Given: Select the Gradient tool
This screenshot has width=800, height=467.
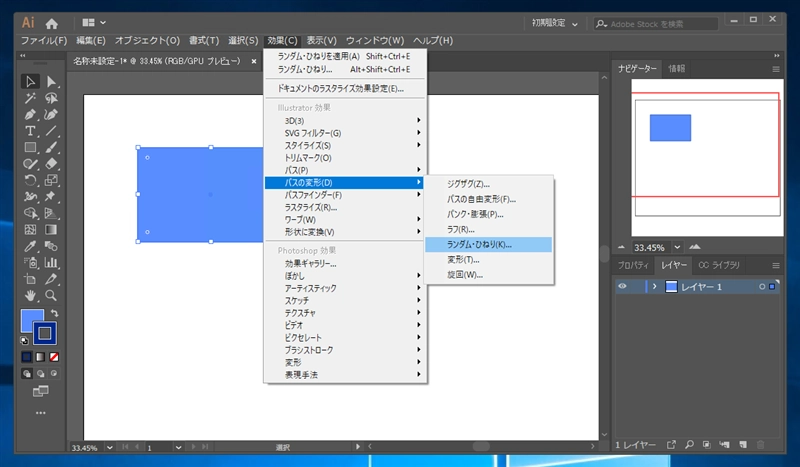Looking at the screenshot, I should click(x=51, y=230).
